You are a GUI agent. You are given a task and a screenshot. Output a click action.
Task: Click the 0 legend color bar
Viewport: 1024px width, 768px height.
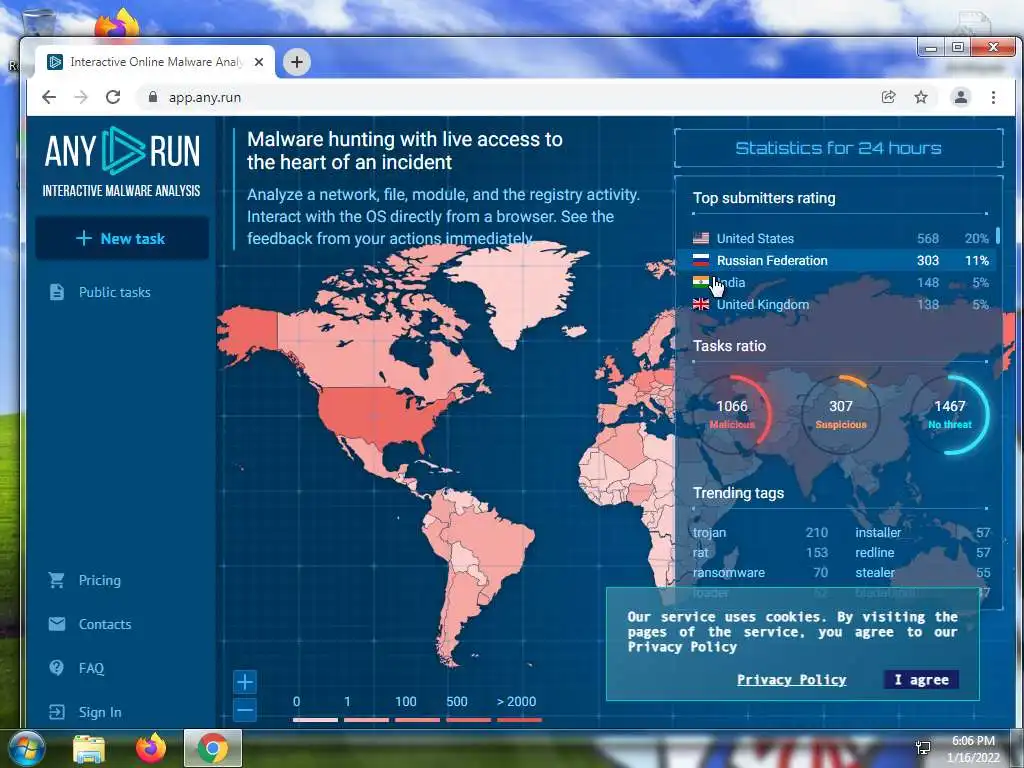click(x=315, y=720)
